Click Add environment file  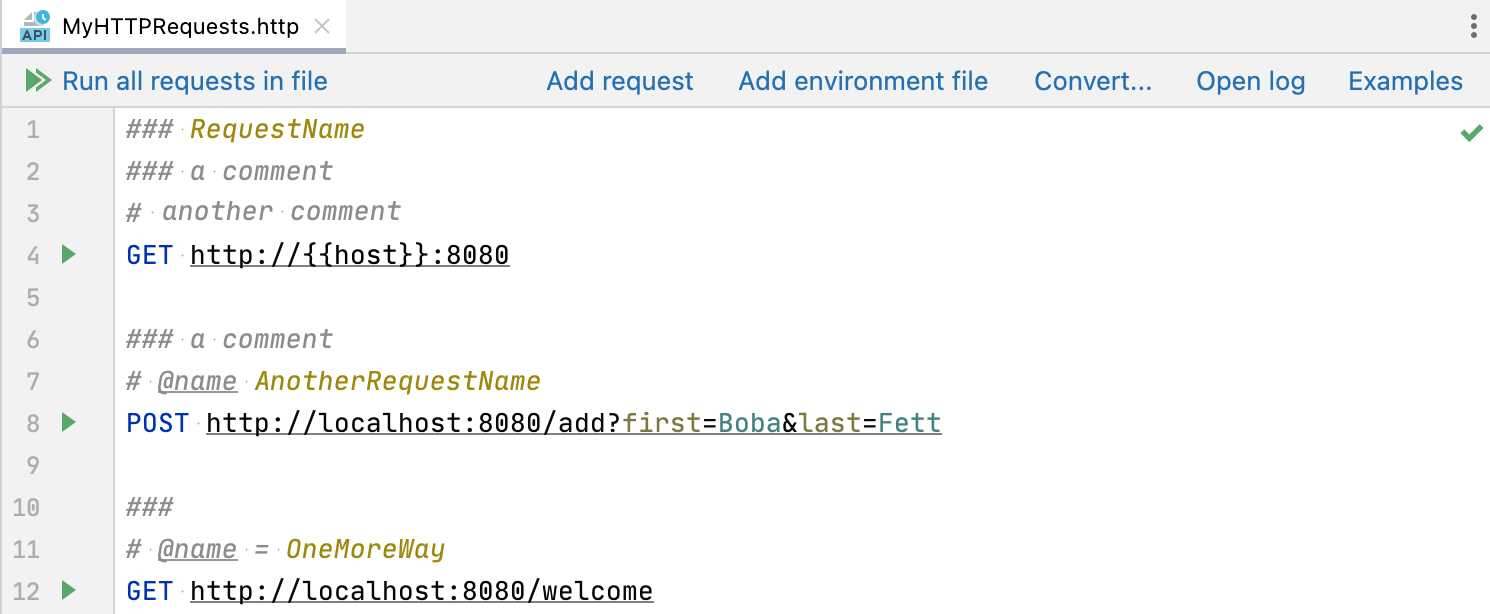pyautogui.click(x=863, y=81)
